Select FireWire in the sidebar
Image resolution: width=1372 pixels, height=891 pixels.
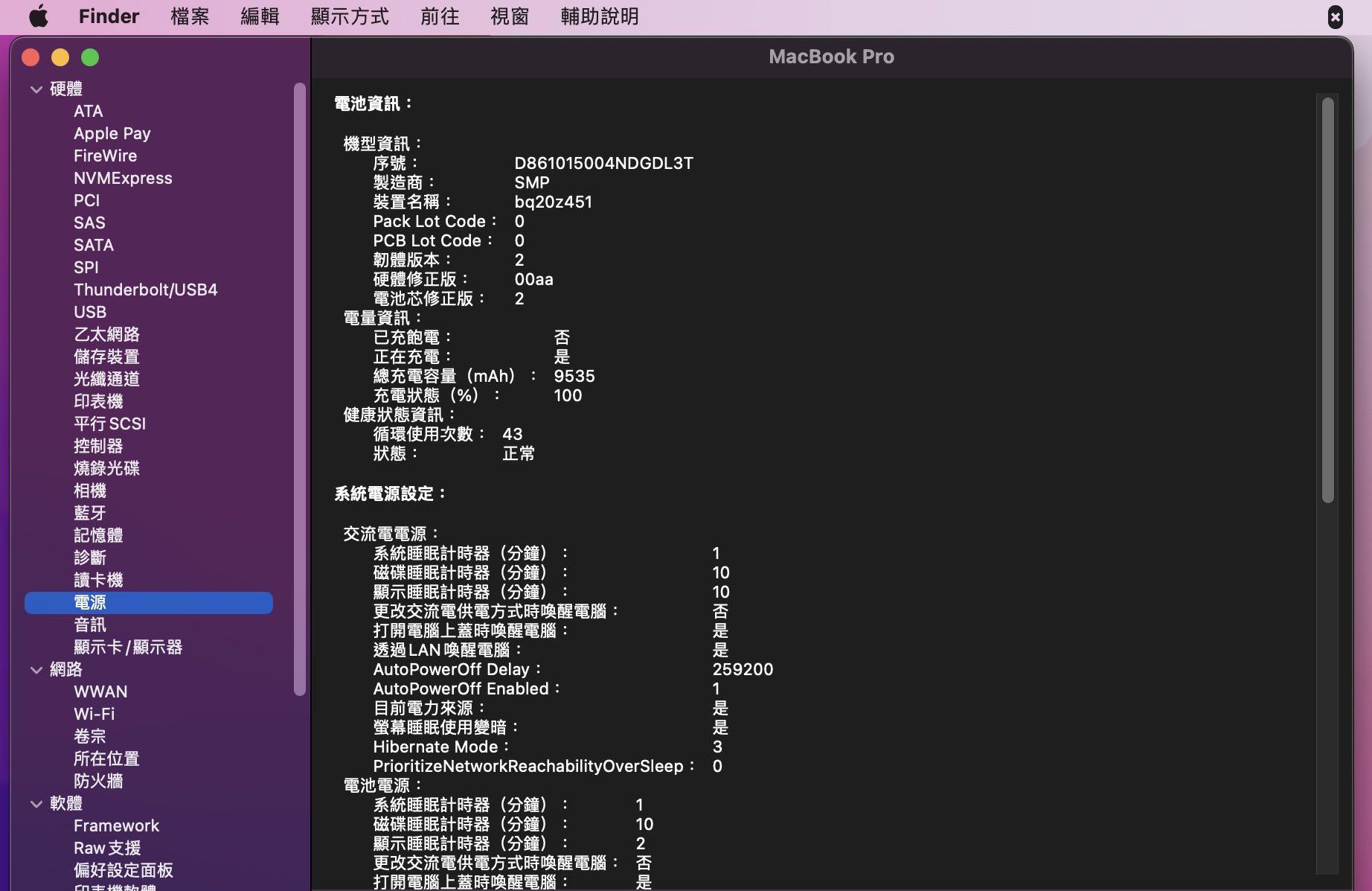(x=105, y=156)
